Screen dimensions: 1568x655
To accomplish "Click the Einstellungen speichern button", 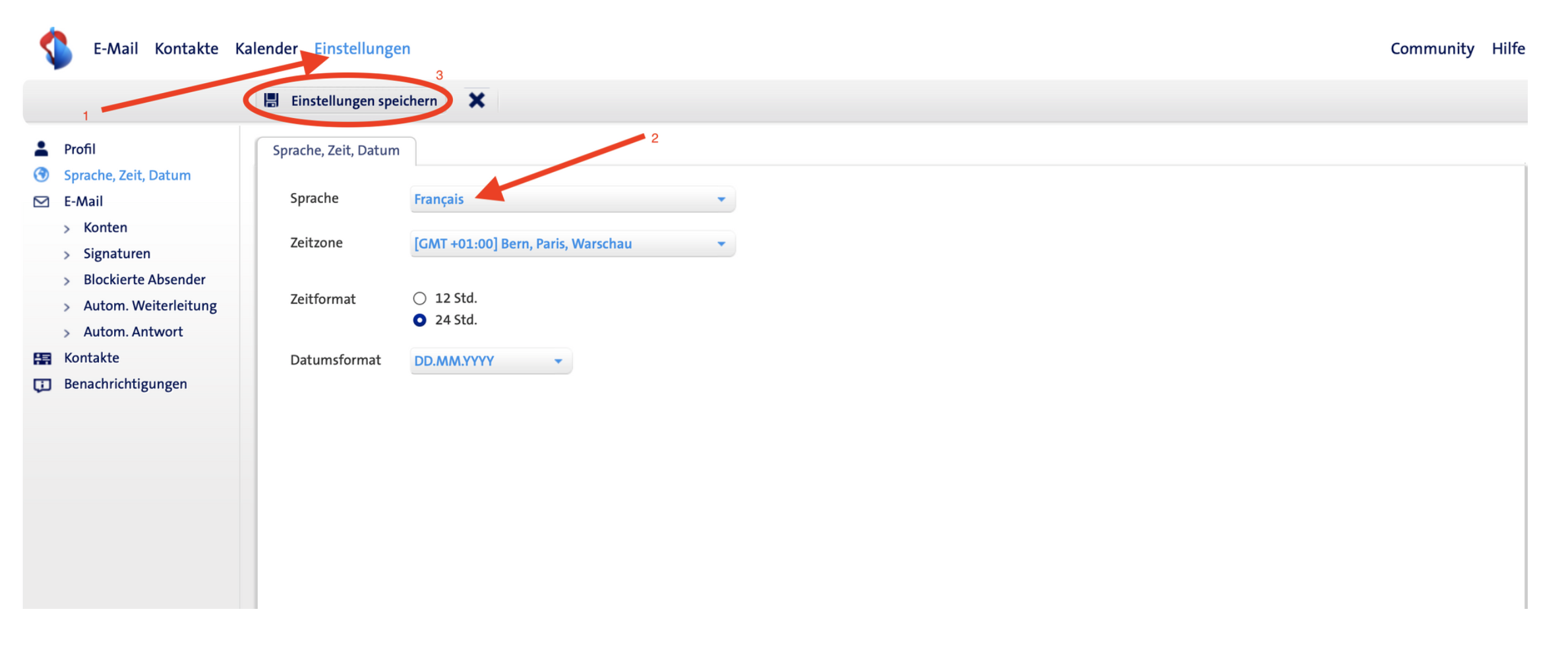I will 363,101.
